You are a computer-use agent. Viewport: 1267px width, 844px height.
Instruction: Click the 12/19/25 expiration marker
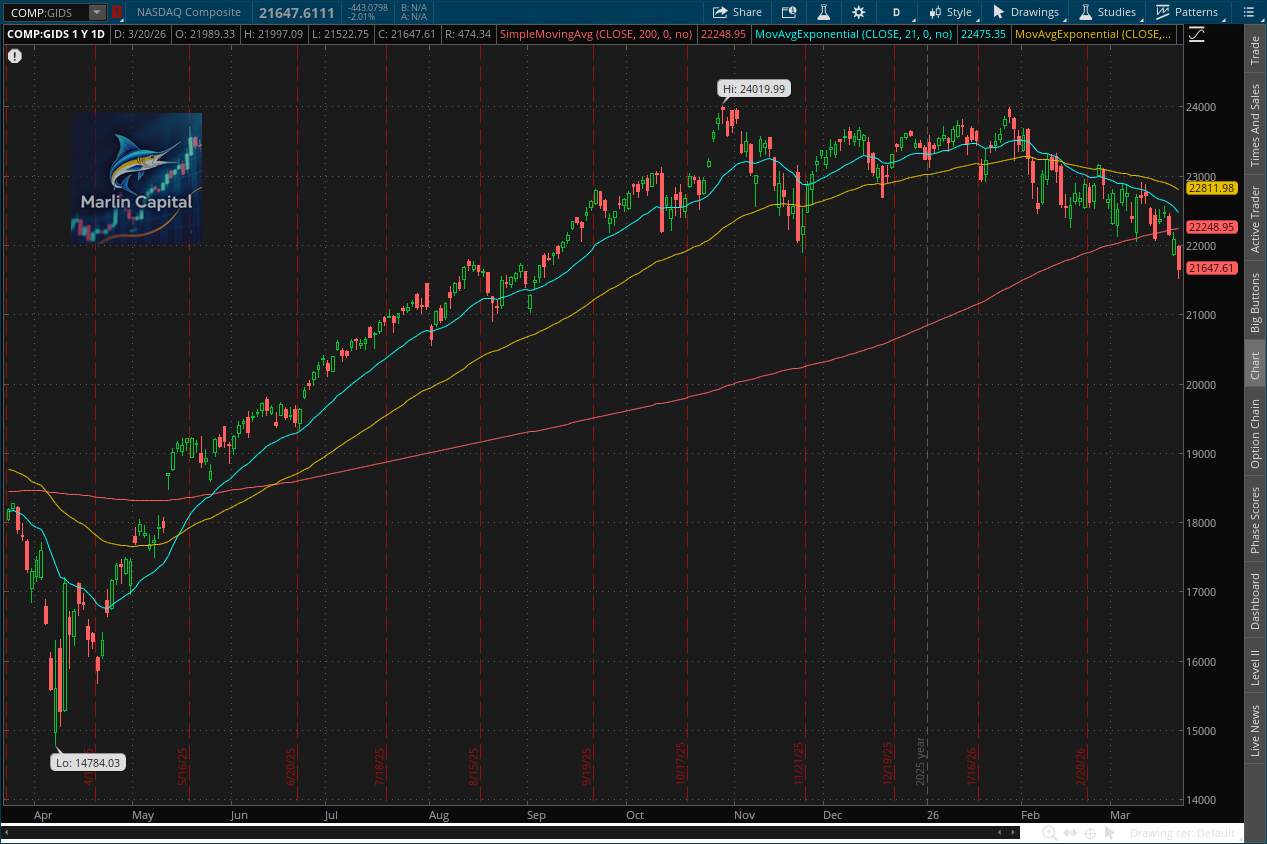click(889, 765)
